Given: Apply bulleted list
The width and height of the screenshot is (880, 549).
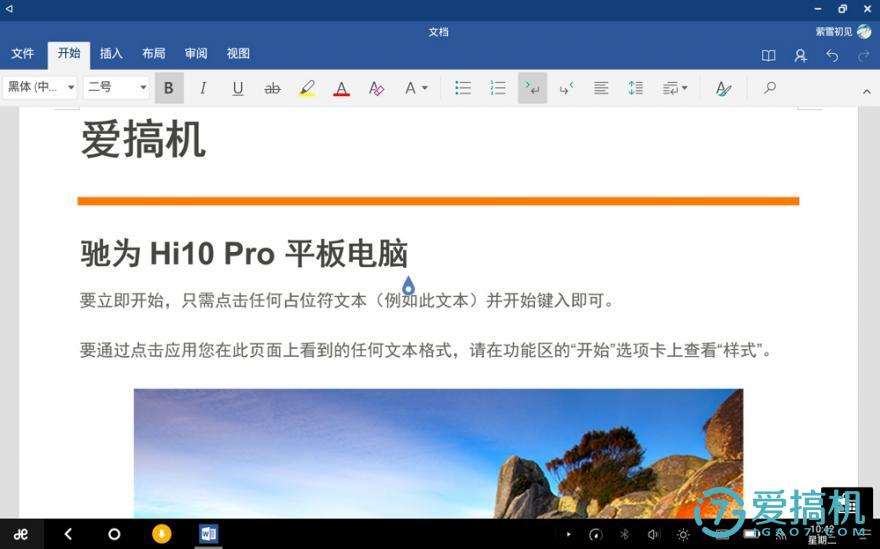Looking at the screenshot, I should 463,88.
